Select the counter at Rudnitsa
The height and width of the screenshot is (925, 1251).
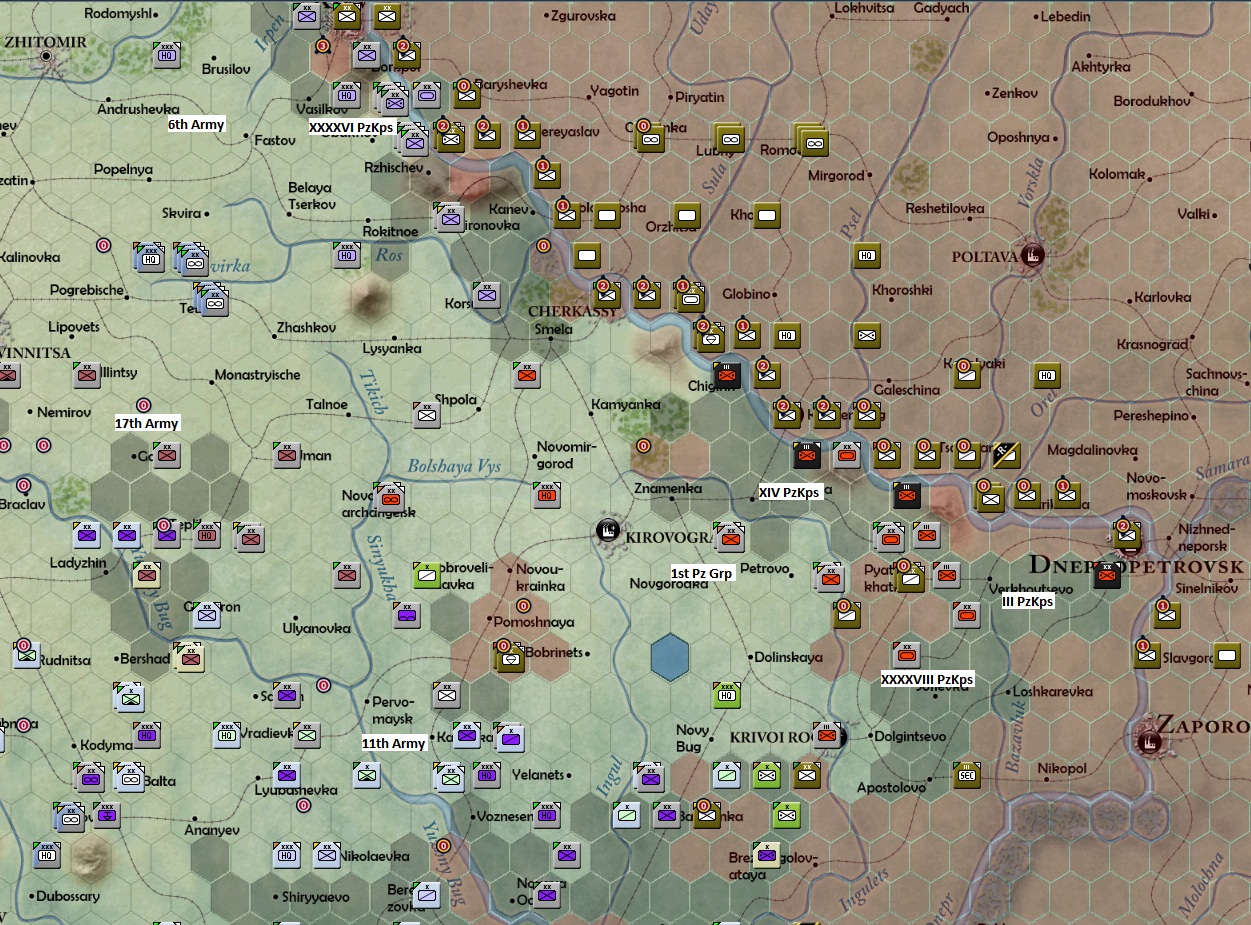[27, 655]
